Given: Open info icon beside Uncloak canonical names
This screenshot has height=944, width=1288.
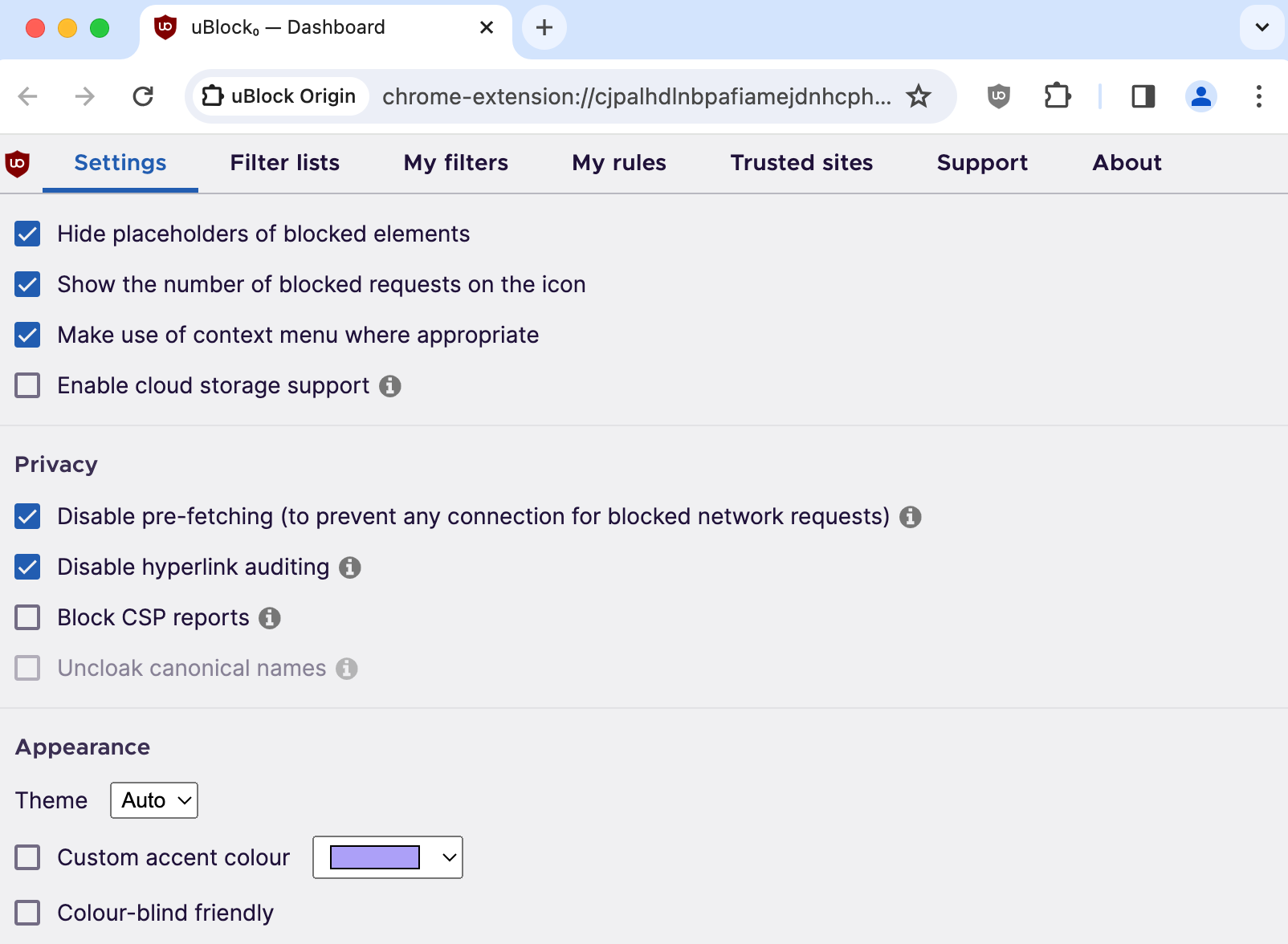Looking at the screenshot, I should coord(346,669).
